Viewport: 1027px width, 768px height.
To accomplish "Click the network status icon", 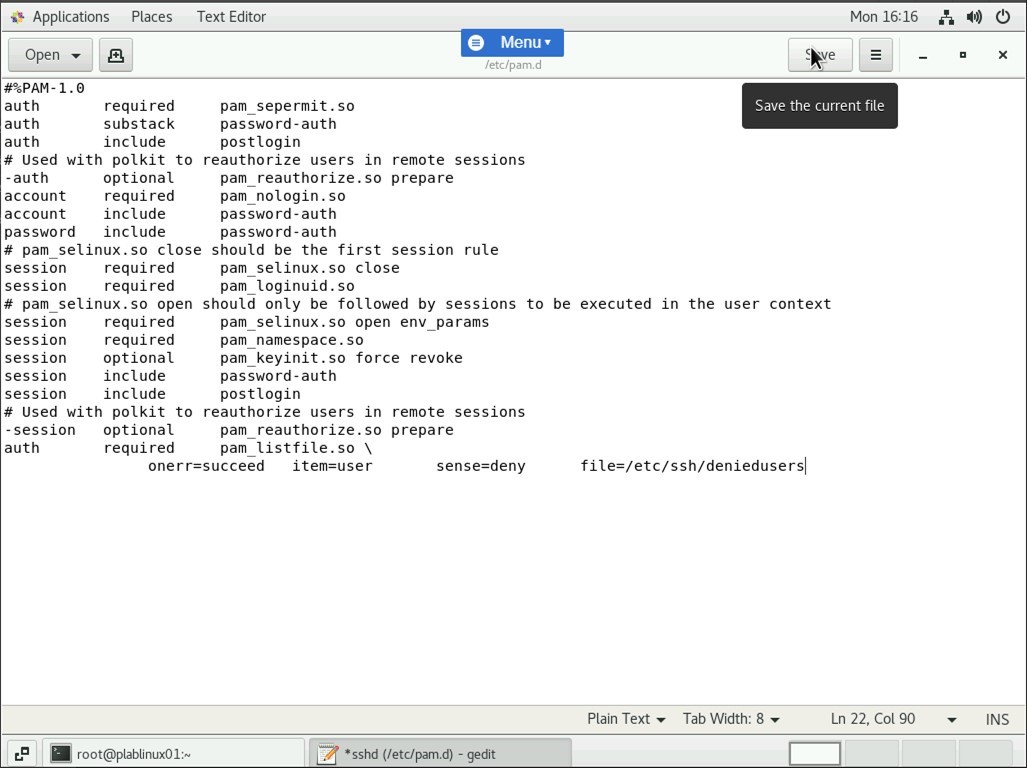I will [x=946, y=16].
